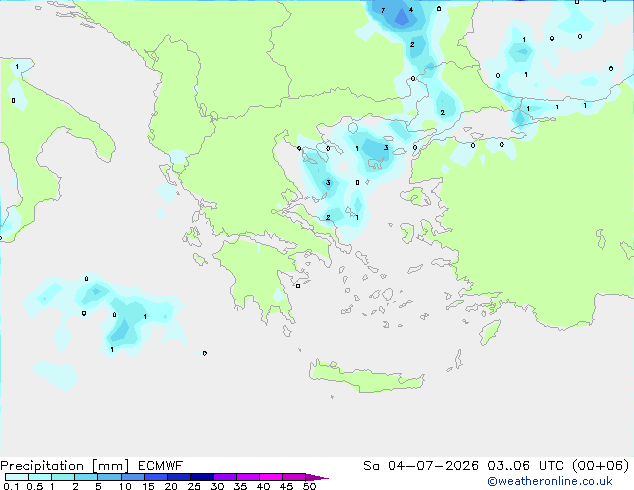
Task: Click the '50' legend scale label
Action: (x=309, y=486)
